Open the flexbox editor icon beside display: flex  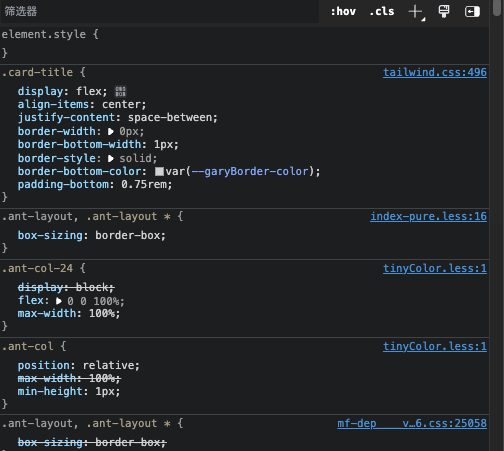click(x=120, y=91)
